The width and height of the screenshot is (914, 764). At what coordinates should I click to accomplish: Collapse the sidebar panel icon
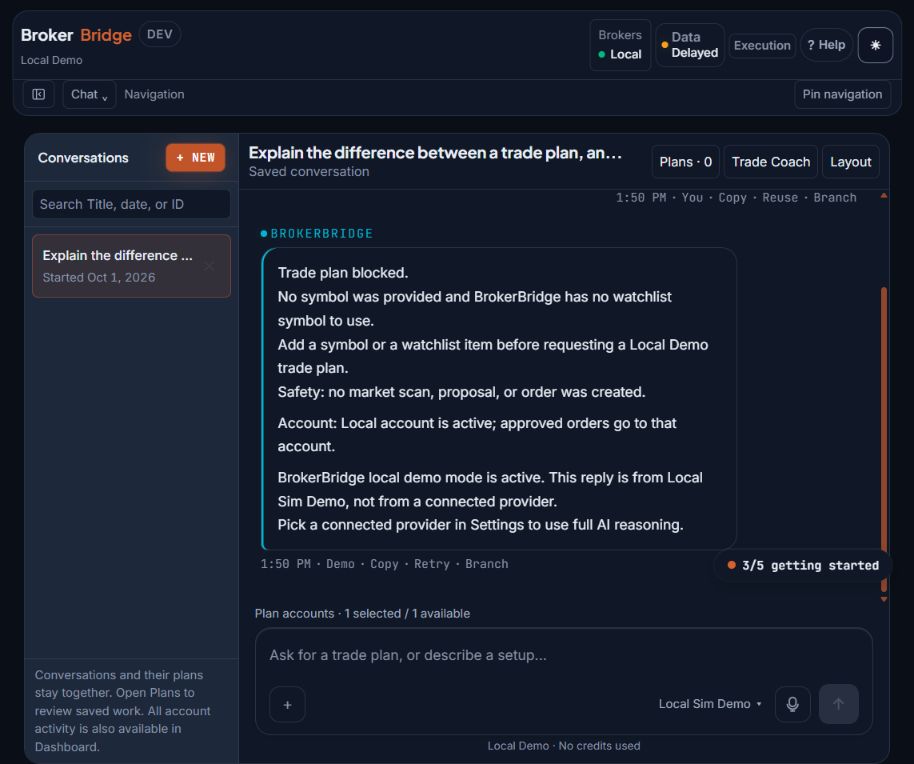[38, 94]
